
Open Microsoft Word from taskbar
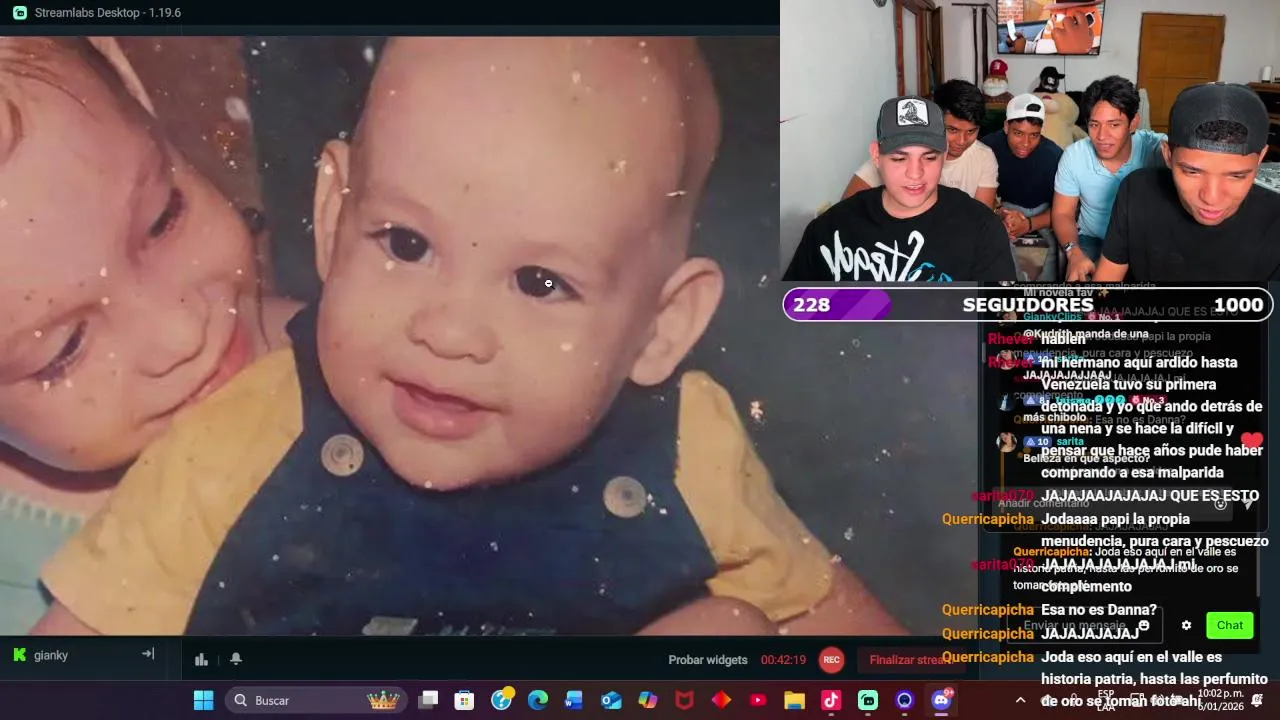tap(574, 700)
